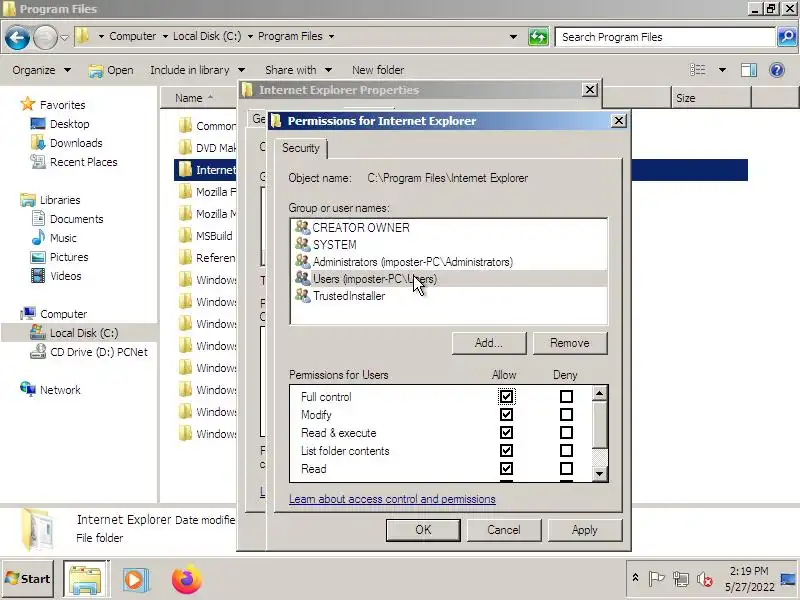Screen dimensions: 800x600
Task: Uncheck Allow for Modify permission
Action: click(x=506, y=414)
